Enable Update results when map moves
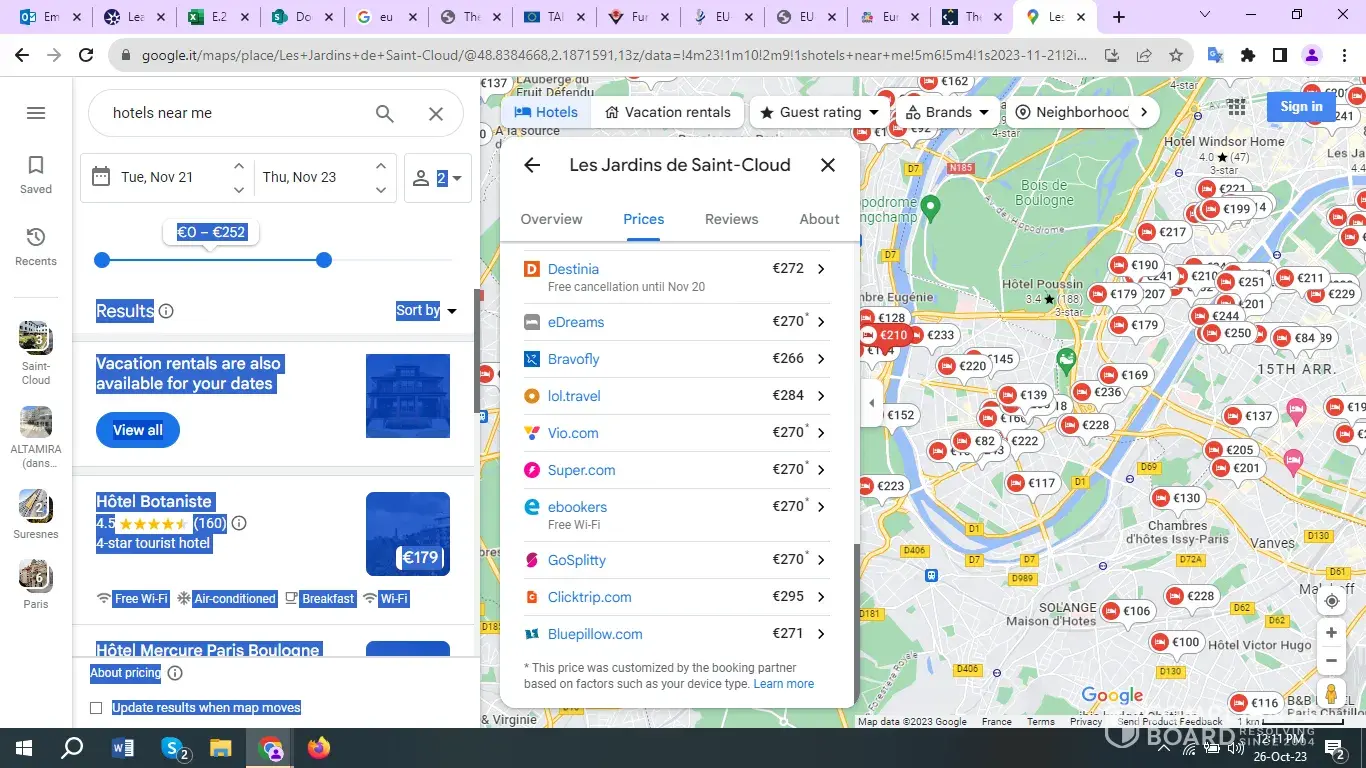This screenshot has width=1366, height=768. click(x=96, y=708)
